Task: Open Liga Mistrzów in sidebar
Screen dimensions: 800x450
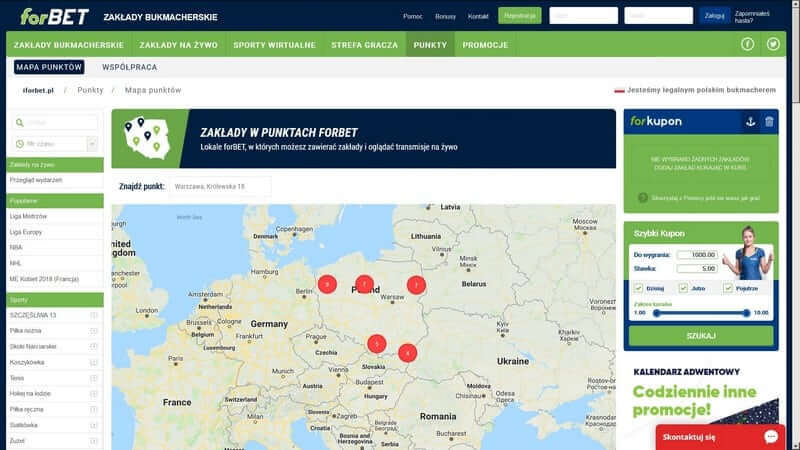Action: (x=55, y=216)
